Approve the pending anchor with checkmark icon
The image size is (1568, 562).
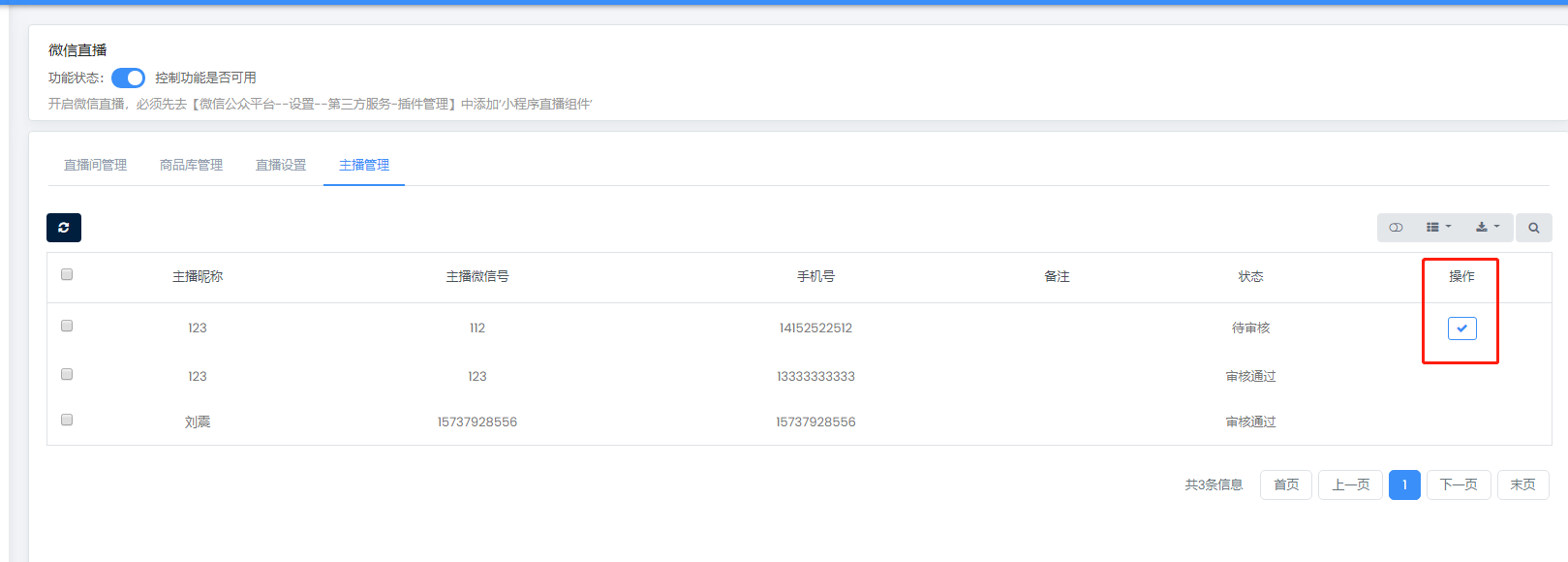tap(1461, 328)
